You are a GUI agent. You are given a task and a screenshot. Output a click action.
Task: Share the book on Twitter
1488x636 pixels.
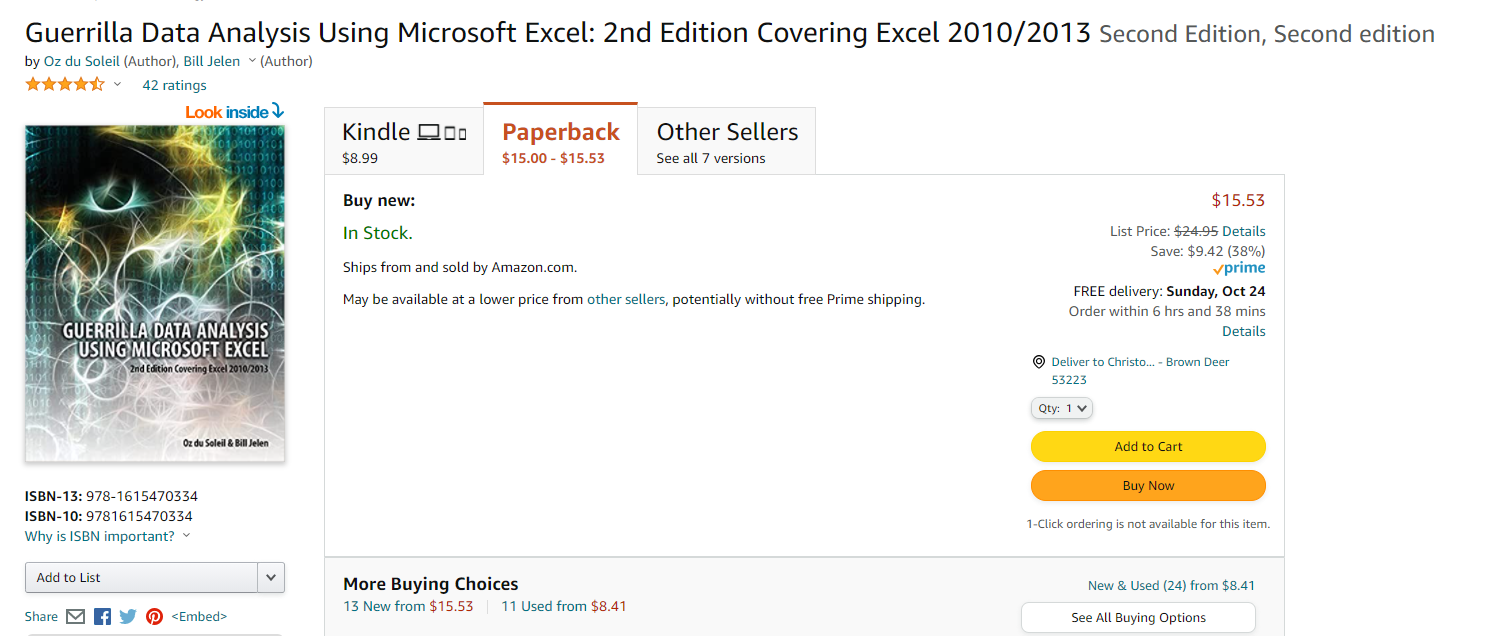[128, 617]
